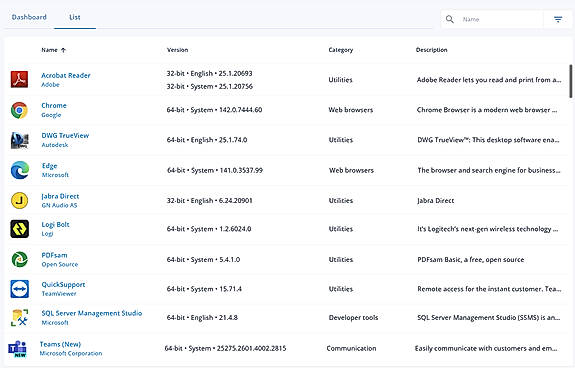Click the Acrobat Reader app icon

point(19,80)
